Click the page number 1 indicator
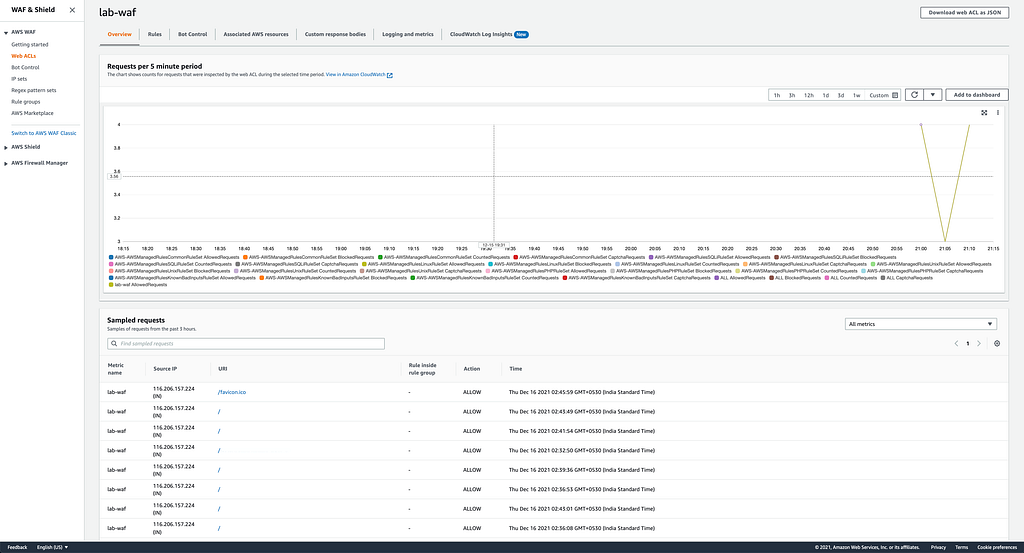The height and width of the screenshot is (553, 1024). pyautogui.click(x=967, y=343)
